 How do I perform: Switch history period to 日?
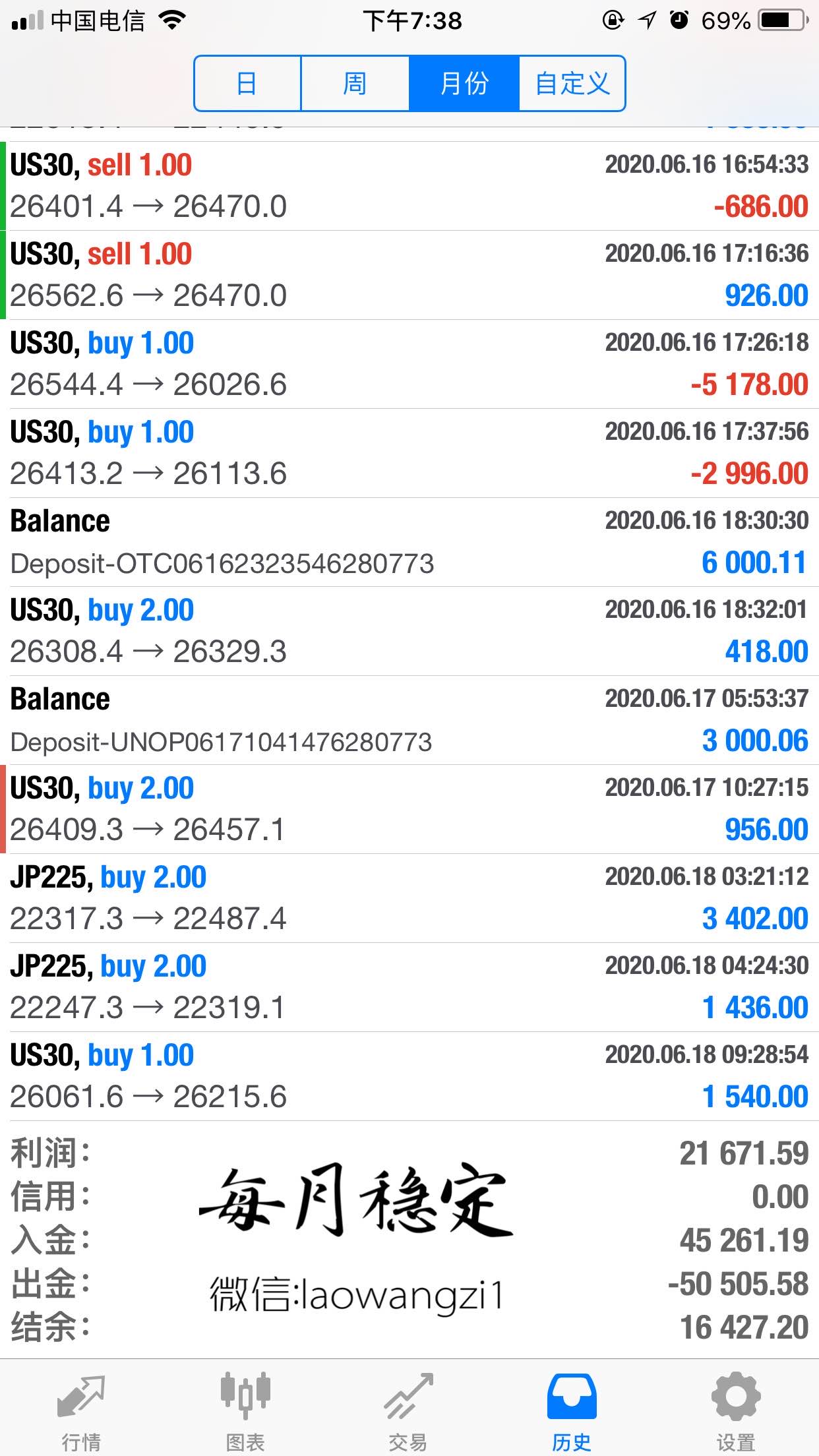(x=247, y=84)
